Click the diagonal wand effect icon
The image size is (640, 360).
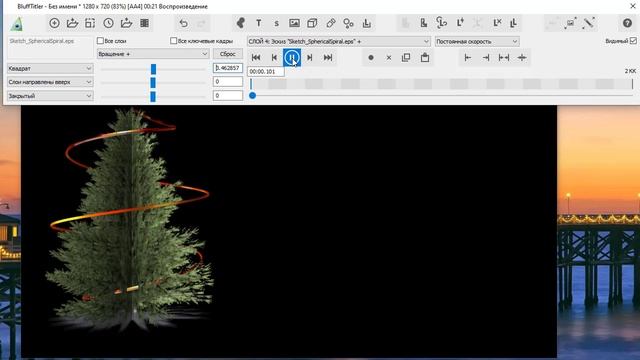pyautogui.click(x=588, y=23)
